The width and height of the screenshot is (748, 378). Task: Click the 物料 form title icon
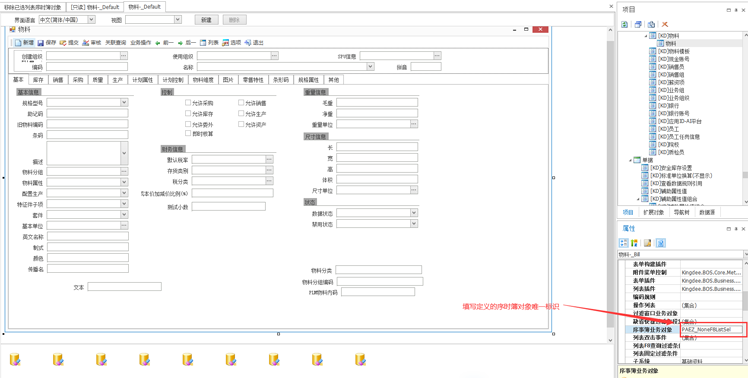(12, 30)
